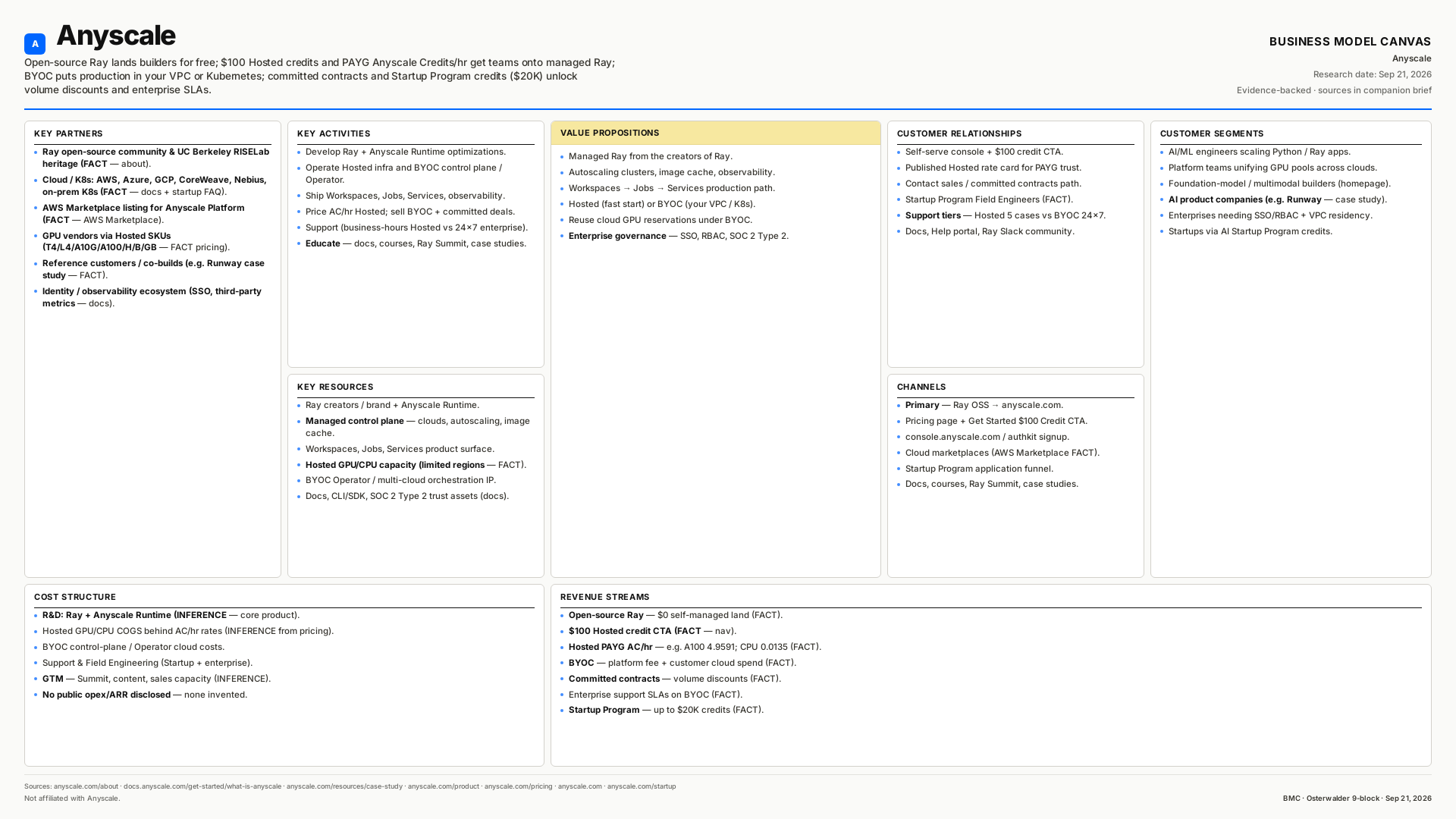Select the 'Educate' activities bullet
This screenshot has width=1456, height=819.
[416, 243]
